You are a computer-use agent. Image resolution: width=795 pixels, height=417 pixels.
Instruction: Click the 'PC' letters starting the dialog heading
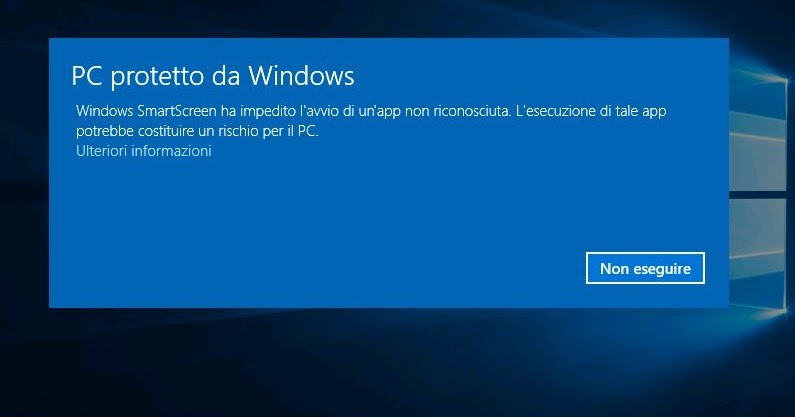tap(87, 76)
